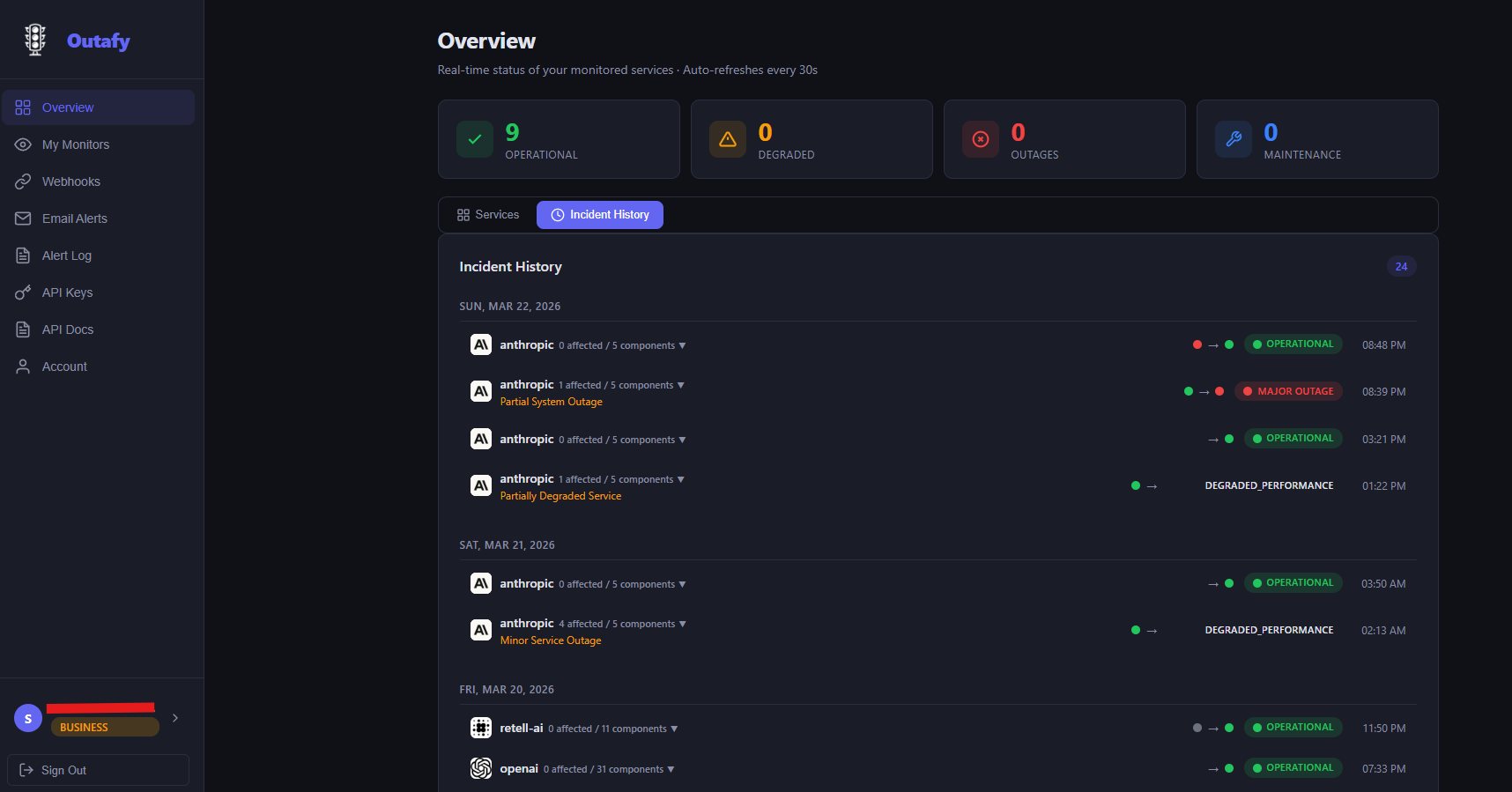Click the Alert Log document icon
Screen dimensions: 1512x792
23,255
